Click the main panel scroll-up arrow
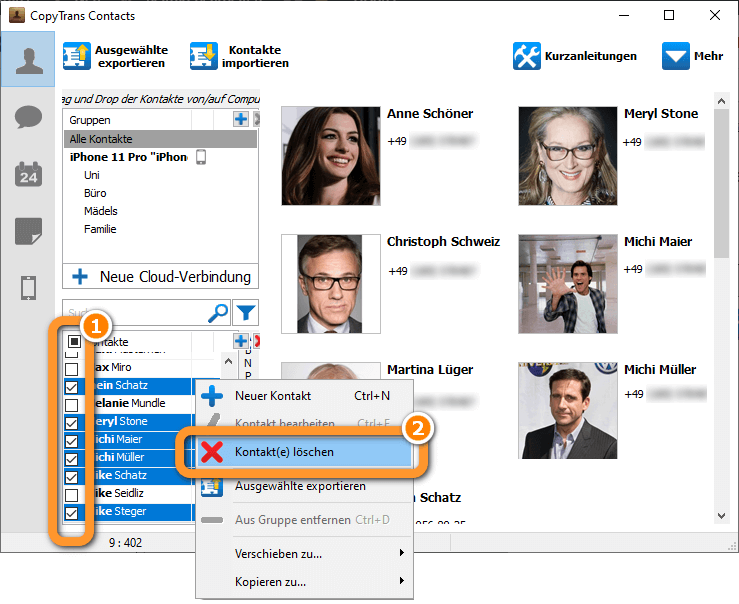Viewport: 739px width, 604px height. click(721, 101)
